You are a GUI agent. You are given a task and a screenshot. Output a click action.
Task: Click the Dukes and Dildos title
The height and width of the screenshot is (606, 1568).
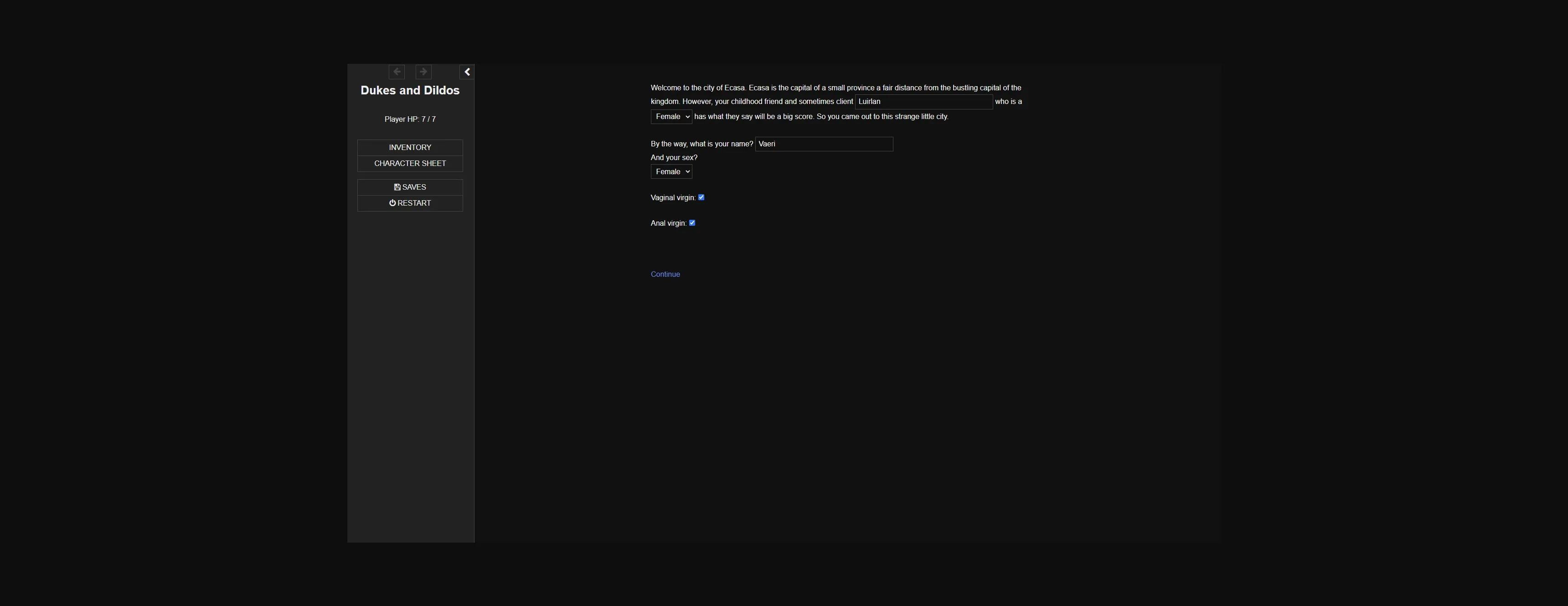click(x=410, y=89)
